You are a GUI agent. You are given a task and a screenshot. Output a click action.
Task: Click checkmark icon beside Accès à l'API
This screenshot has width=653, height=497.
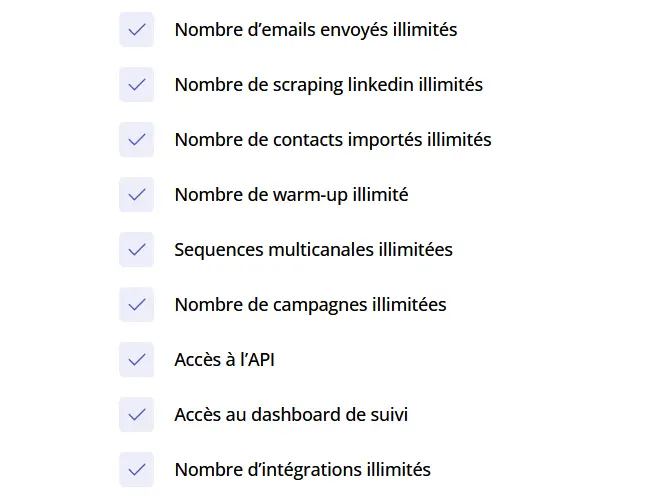137,360
